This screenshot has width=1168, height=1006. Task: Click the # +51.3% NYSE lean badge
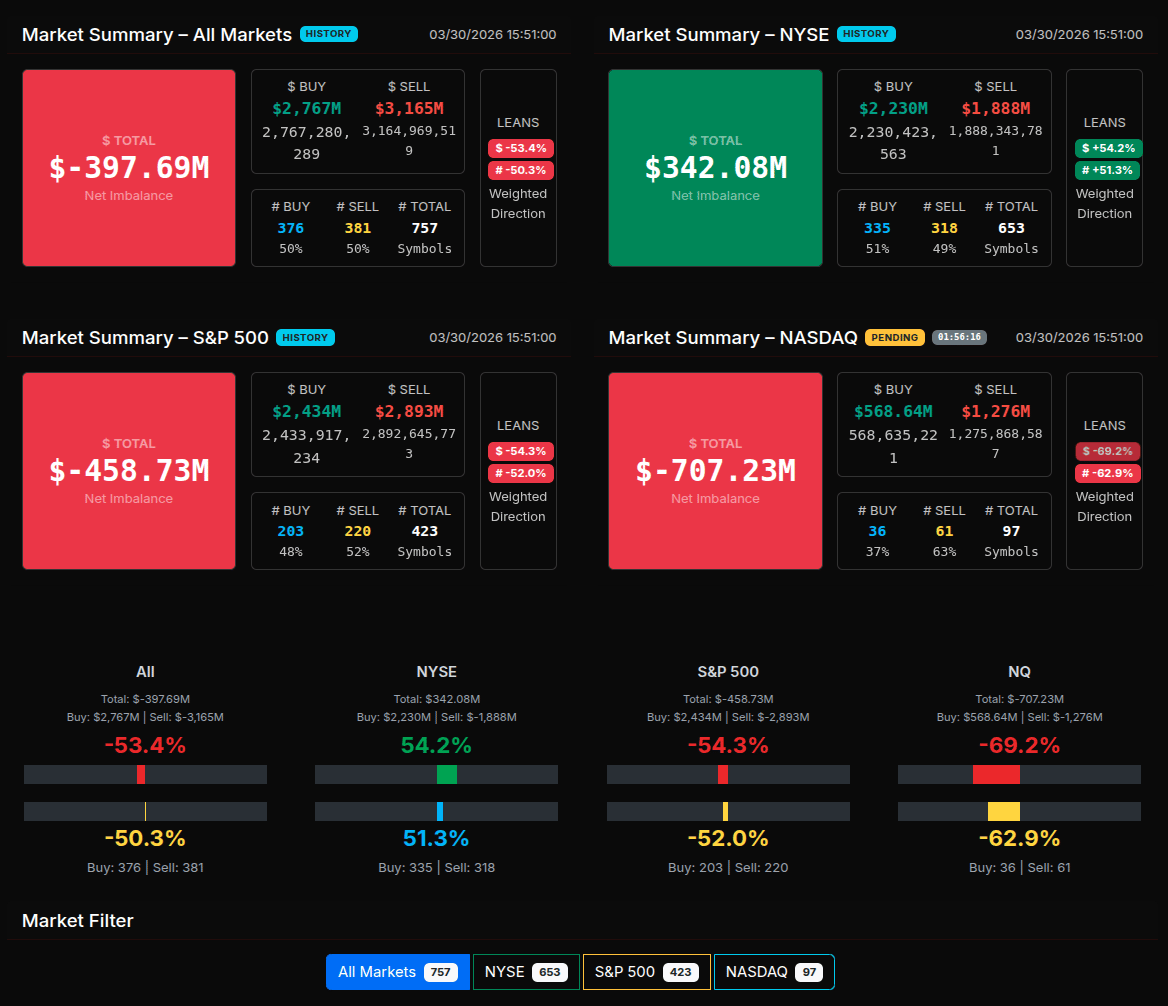[1107, 170]
